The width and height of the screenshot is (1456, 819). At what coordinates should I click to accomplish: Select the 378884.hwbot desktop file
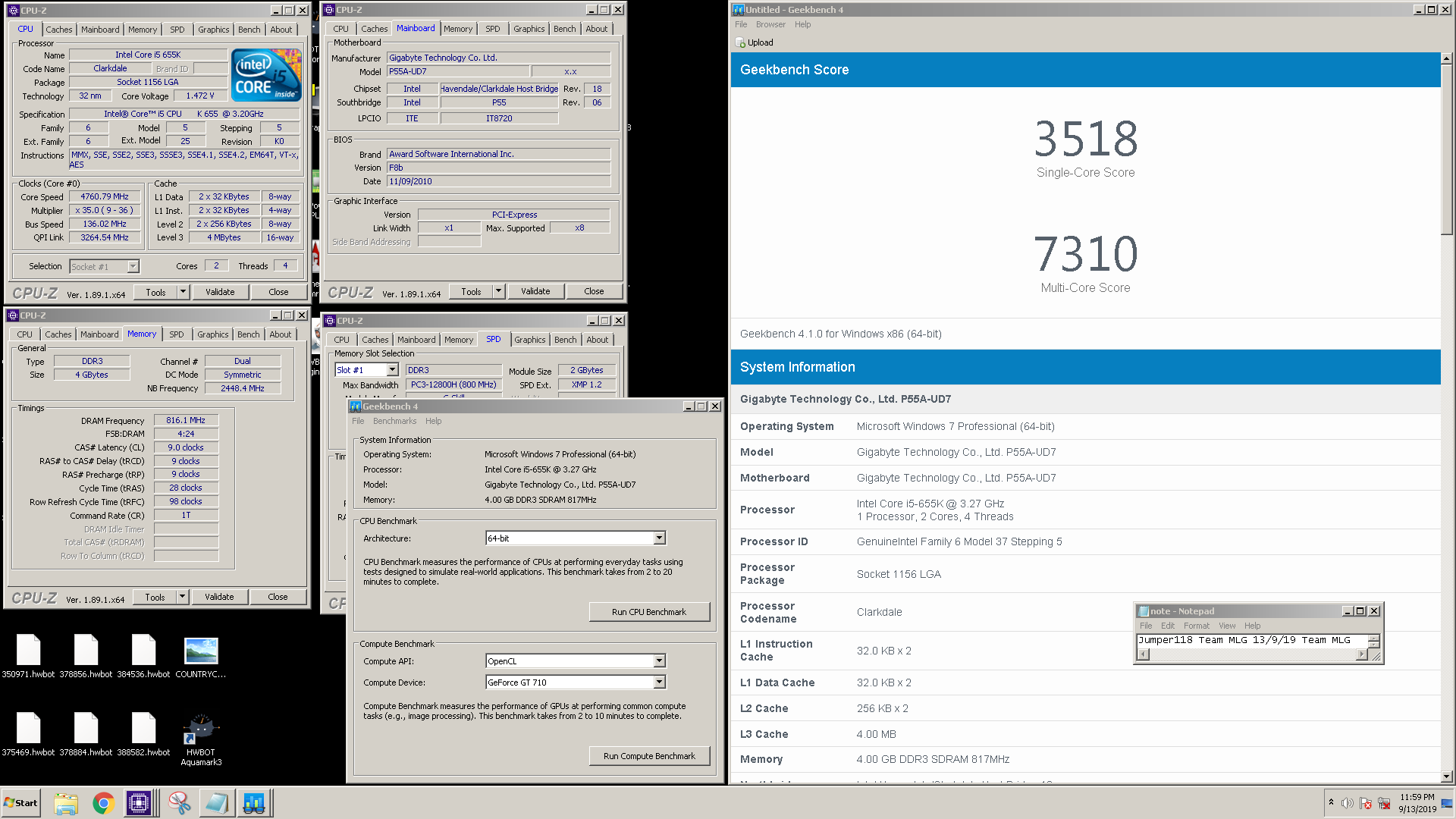pyautogui.click(x=86, y=734)
